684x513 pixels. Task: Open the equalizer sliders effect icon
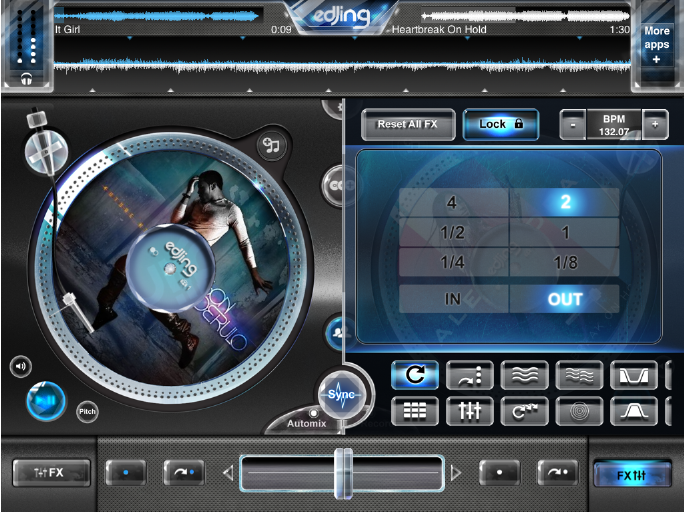[470, 411]
